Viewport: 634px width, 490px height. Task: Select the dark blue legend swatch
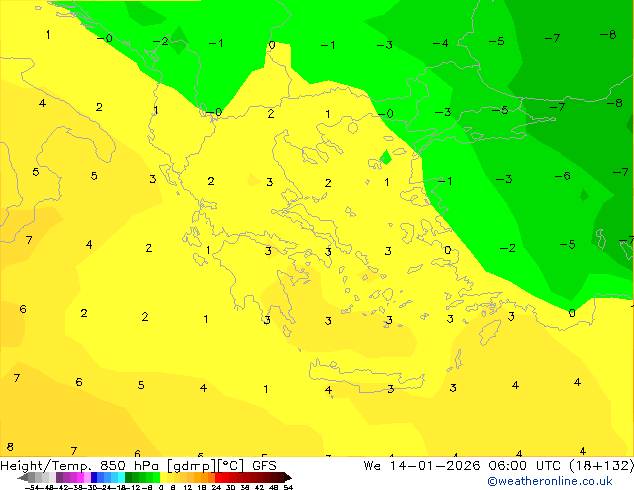pos(94,477)
